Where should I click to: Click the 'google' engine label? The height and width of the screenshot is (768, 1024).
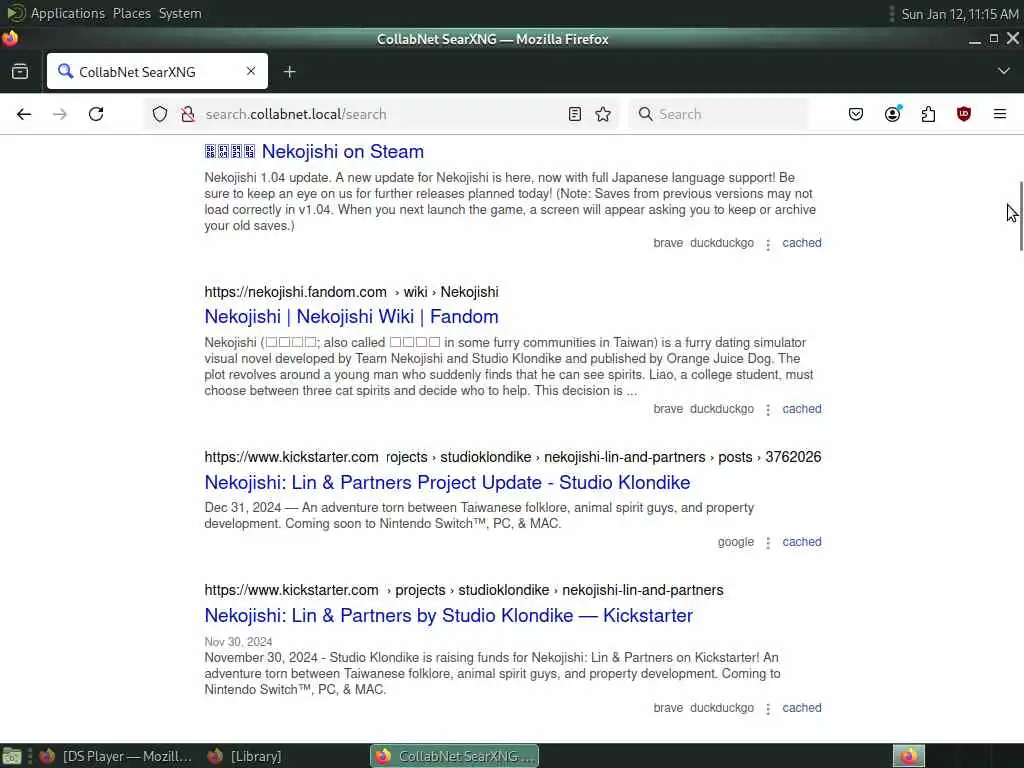(x=736, y=542)
